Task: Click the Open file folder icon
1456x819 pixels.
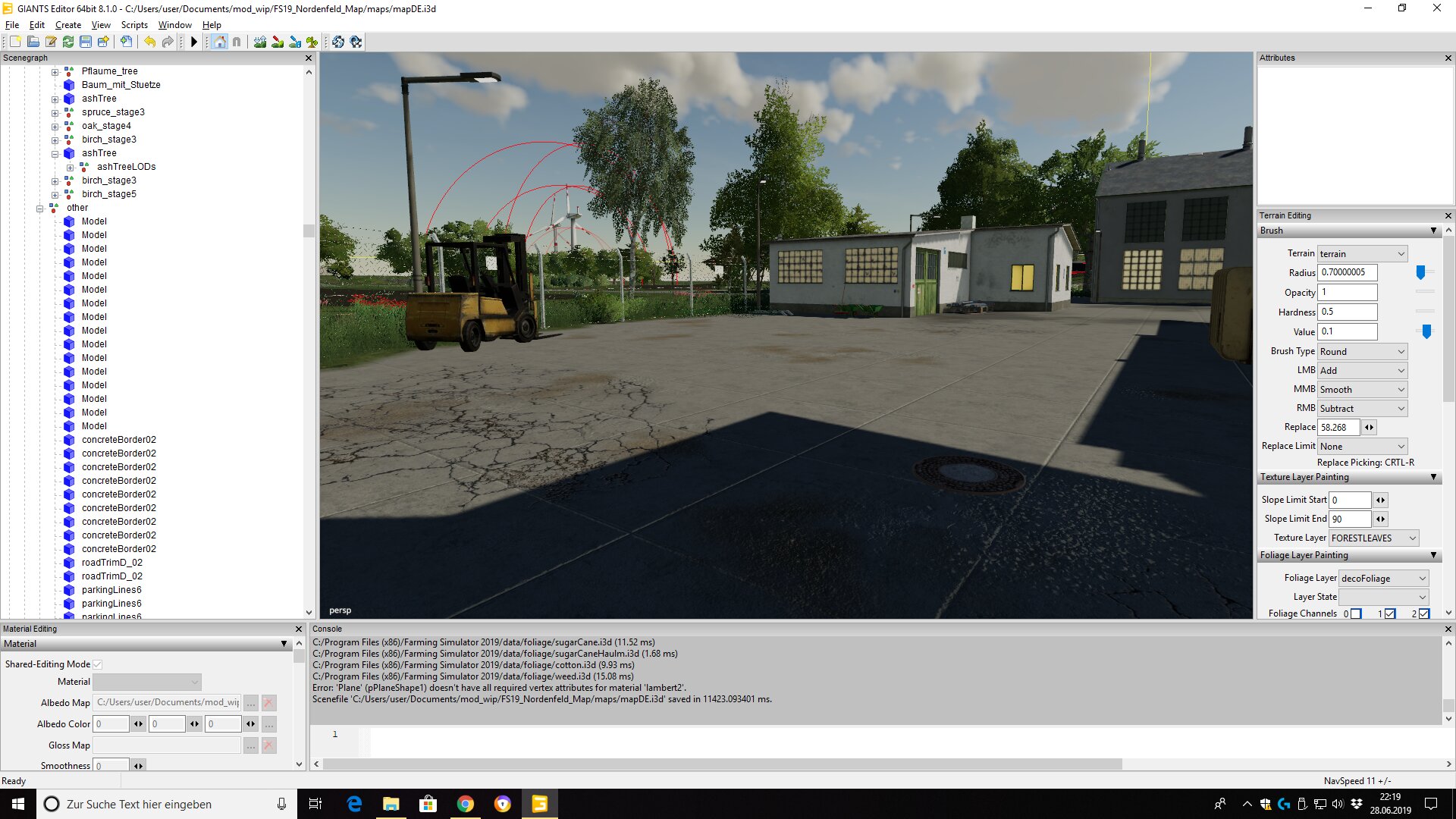Action: click(x=33, y=42)
